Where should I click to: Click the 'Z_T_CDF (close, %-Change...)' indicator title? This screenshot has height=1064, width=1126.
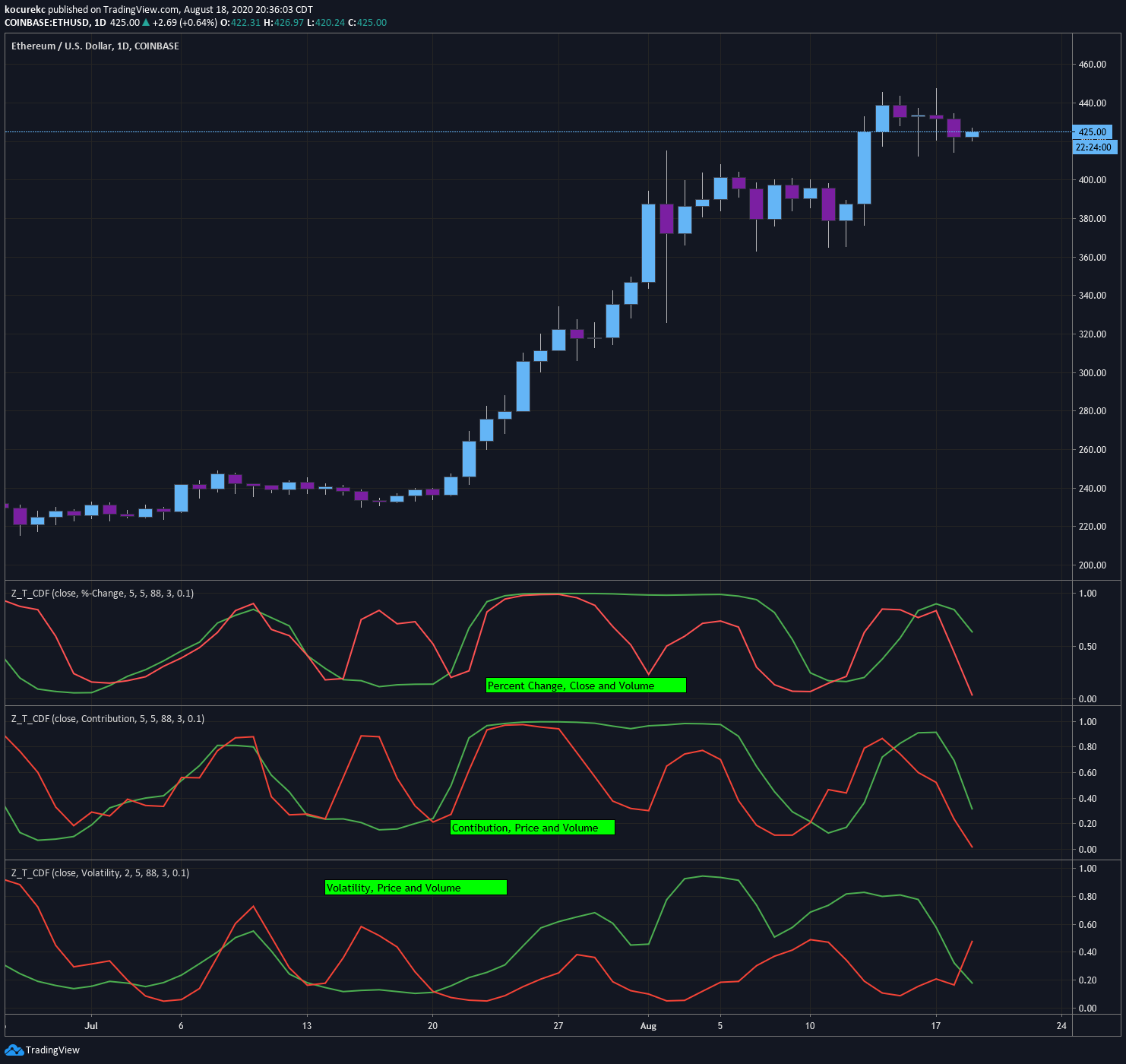[103, 594]
